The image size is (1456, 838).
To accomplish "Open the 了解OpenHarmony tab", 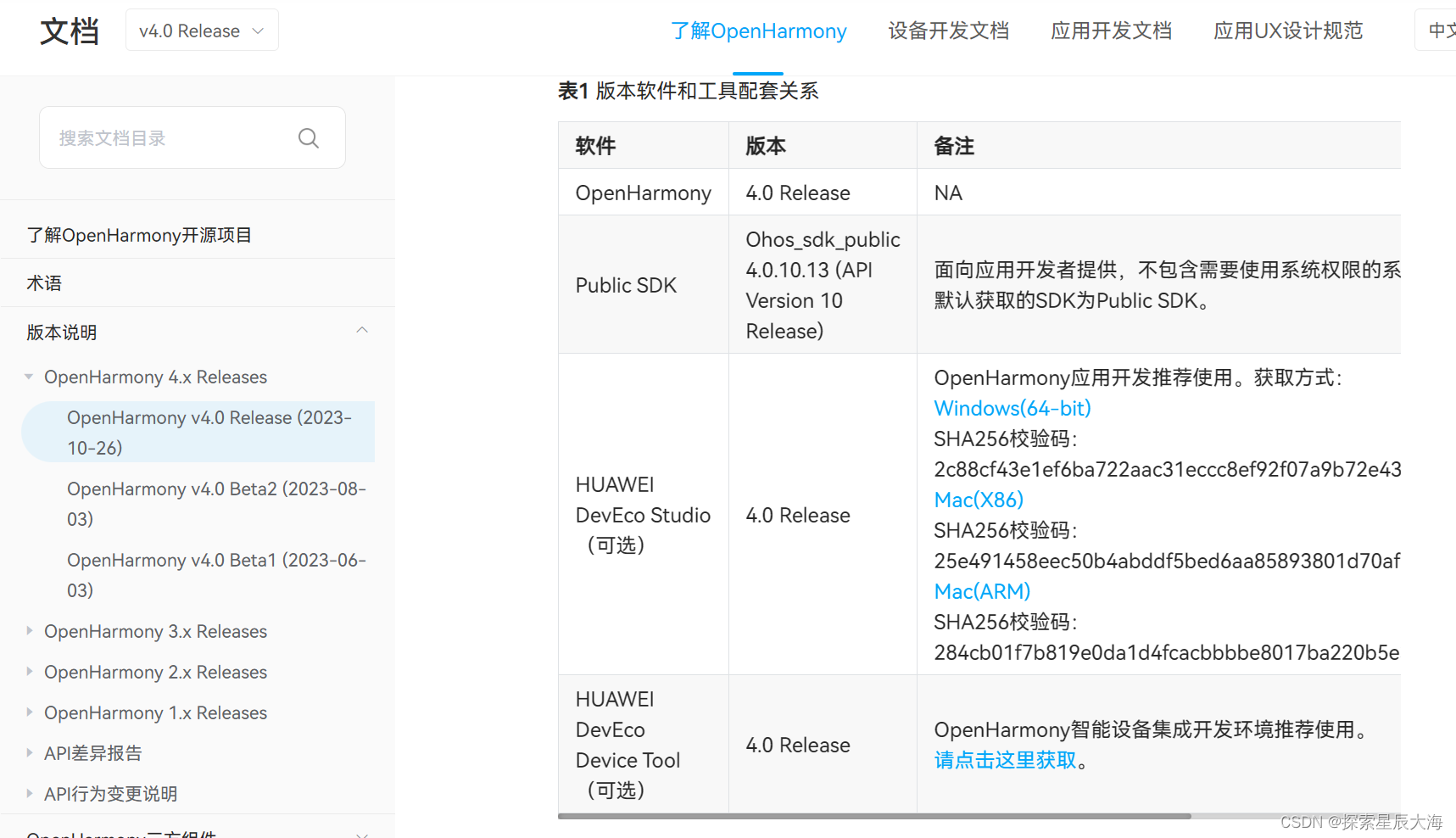I will 758,31.
